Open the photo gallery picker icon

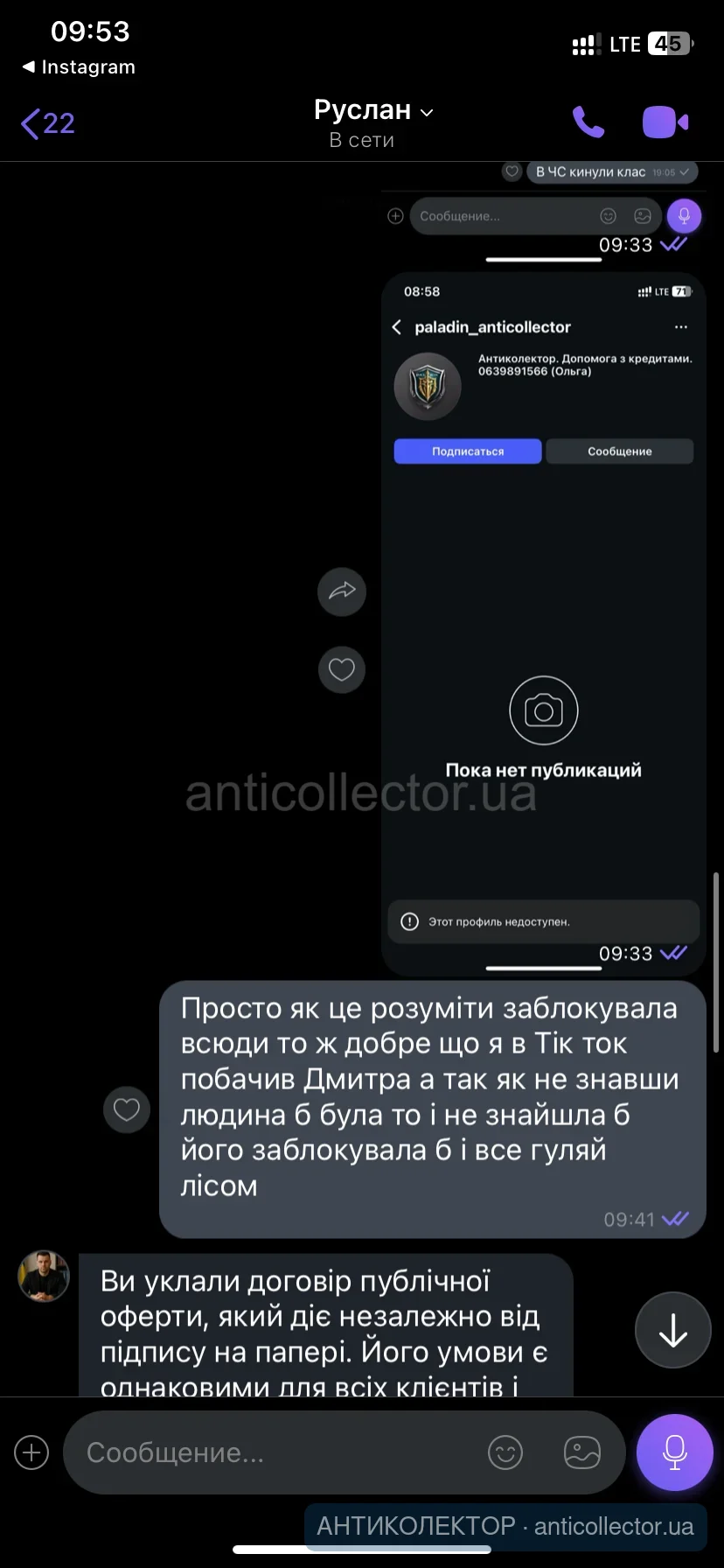point(582,1452)
